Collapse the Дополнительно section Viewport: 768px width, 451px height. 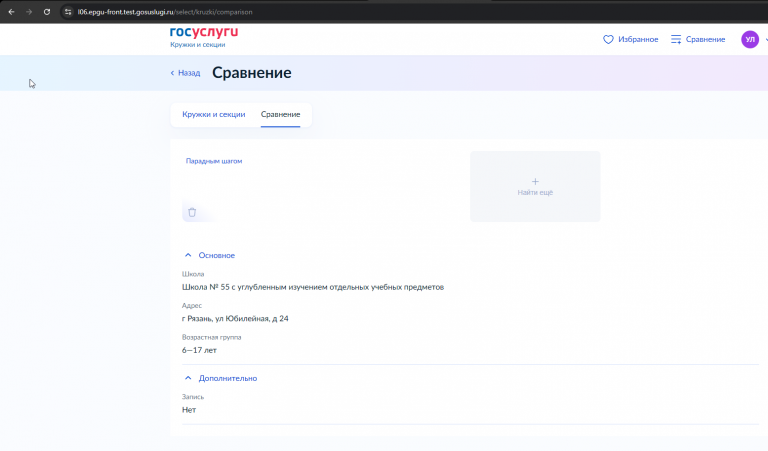188,378
